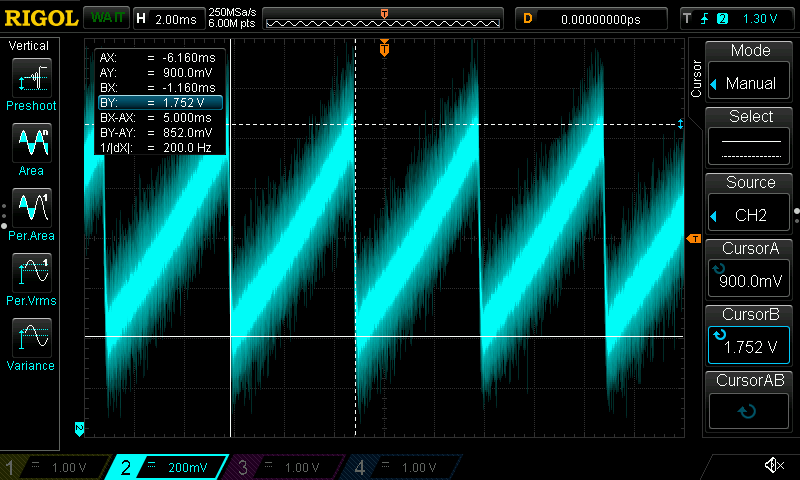Click the speaker mute icon
Image resolution: width=800 pixels, height=480 pixels.
[x=773, y=465]
